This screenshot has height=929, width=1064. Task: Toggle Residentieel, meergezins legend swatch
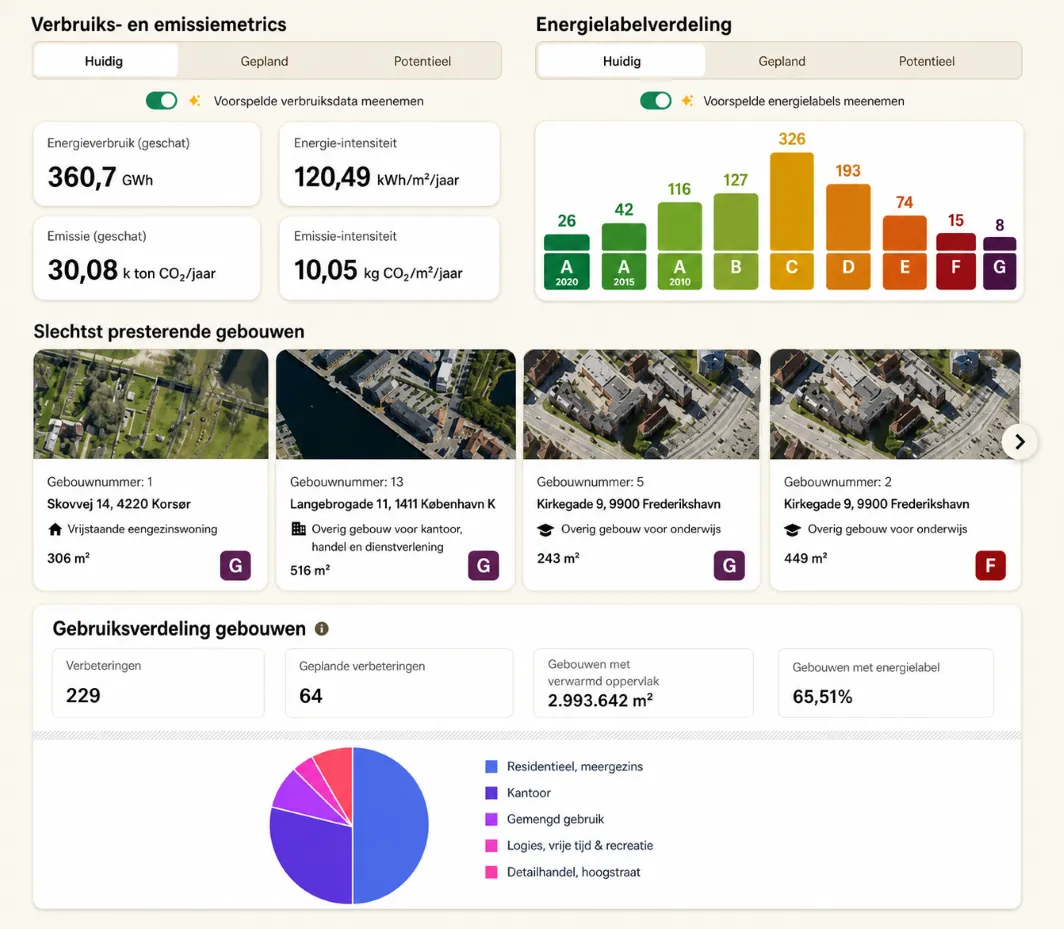tap(491, 767)
